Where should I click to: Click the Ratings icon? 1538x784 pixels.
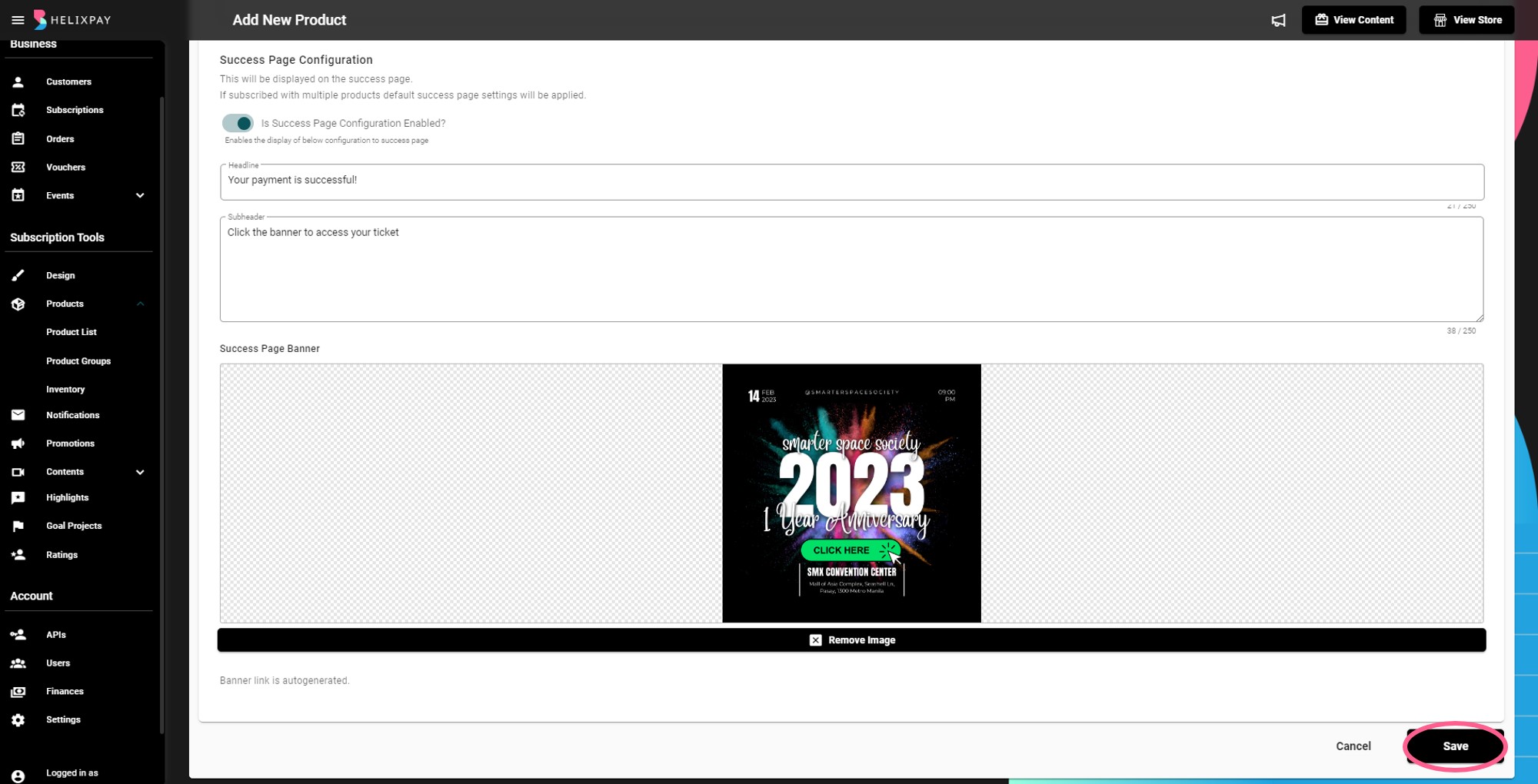point(18,555)
